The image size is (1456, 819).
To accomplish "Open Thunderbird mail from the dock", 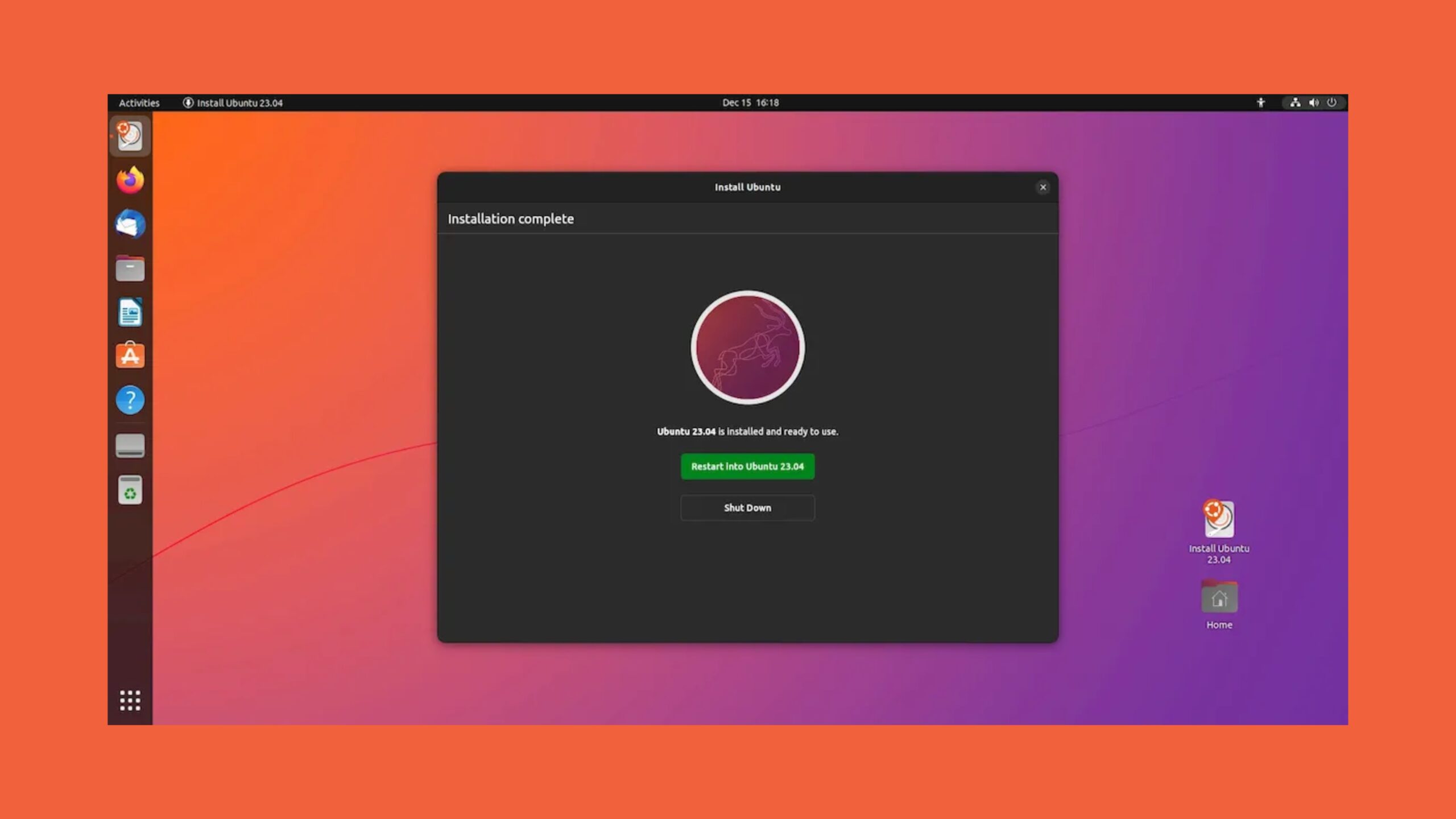I will [x=130, y=224].
